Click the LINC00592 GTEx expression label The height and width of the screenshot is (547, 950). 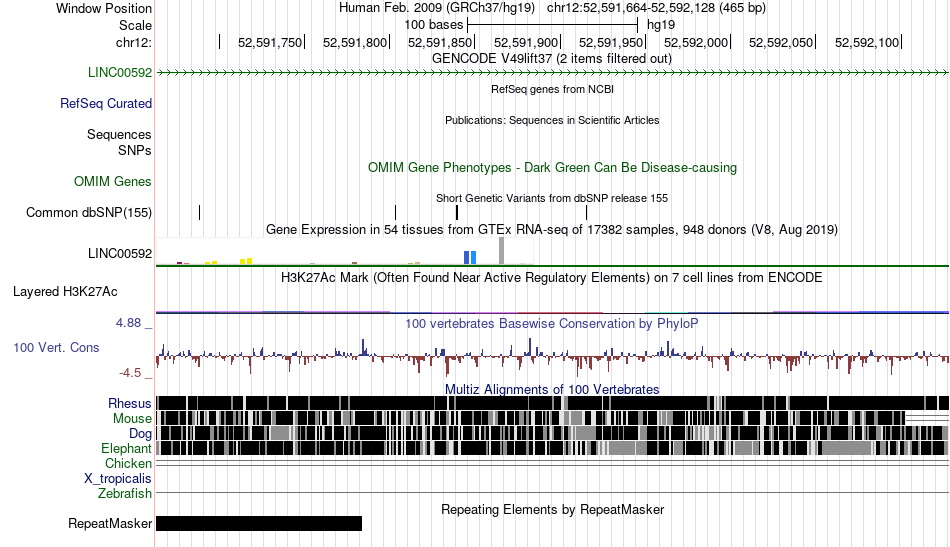coord(120,254)
